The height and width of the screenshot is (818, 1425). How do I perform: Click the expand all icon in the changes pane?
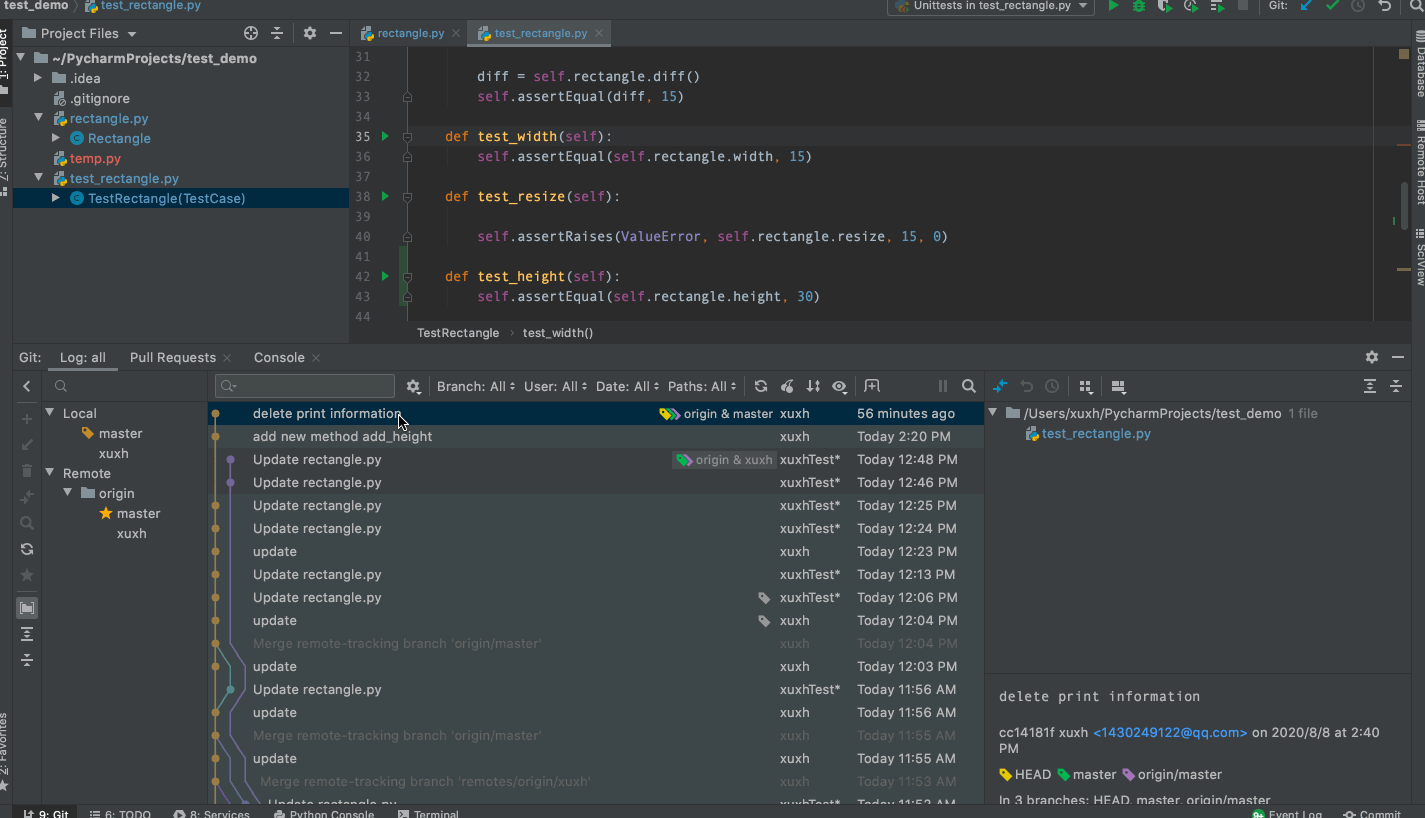[1370, 386]
